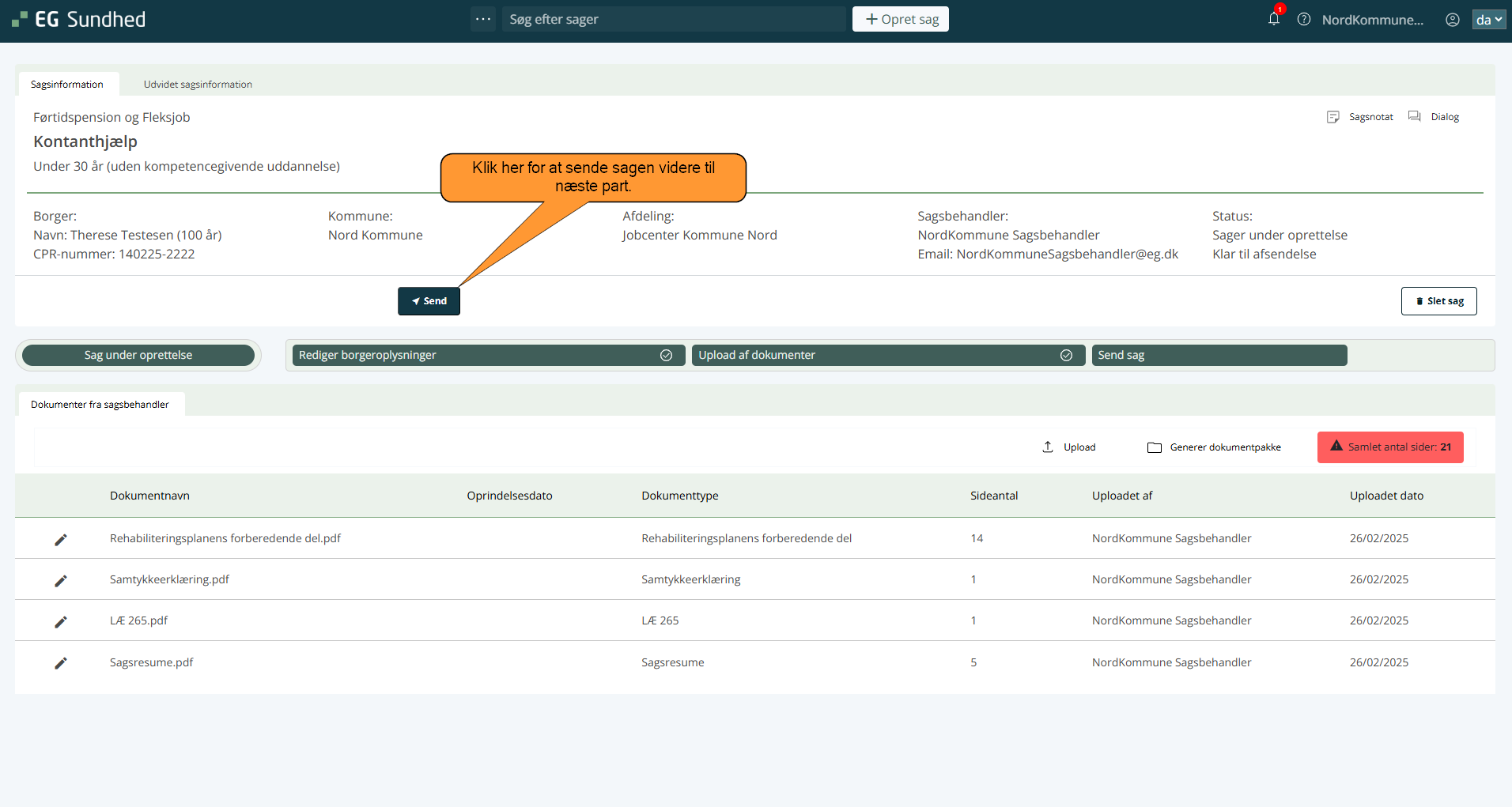The height and width of the screenshot is (807, 1512).
Task: Click the help question mark icon
Action: click(x=1304, y=19)
